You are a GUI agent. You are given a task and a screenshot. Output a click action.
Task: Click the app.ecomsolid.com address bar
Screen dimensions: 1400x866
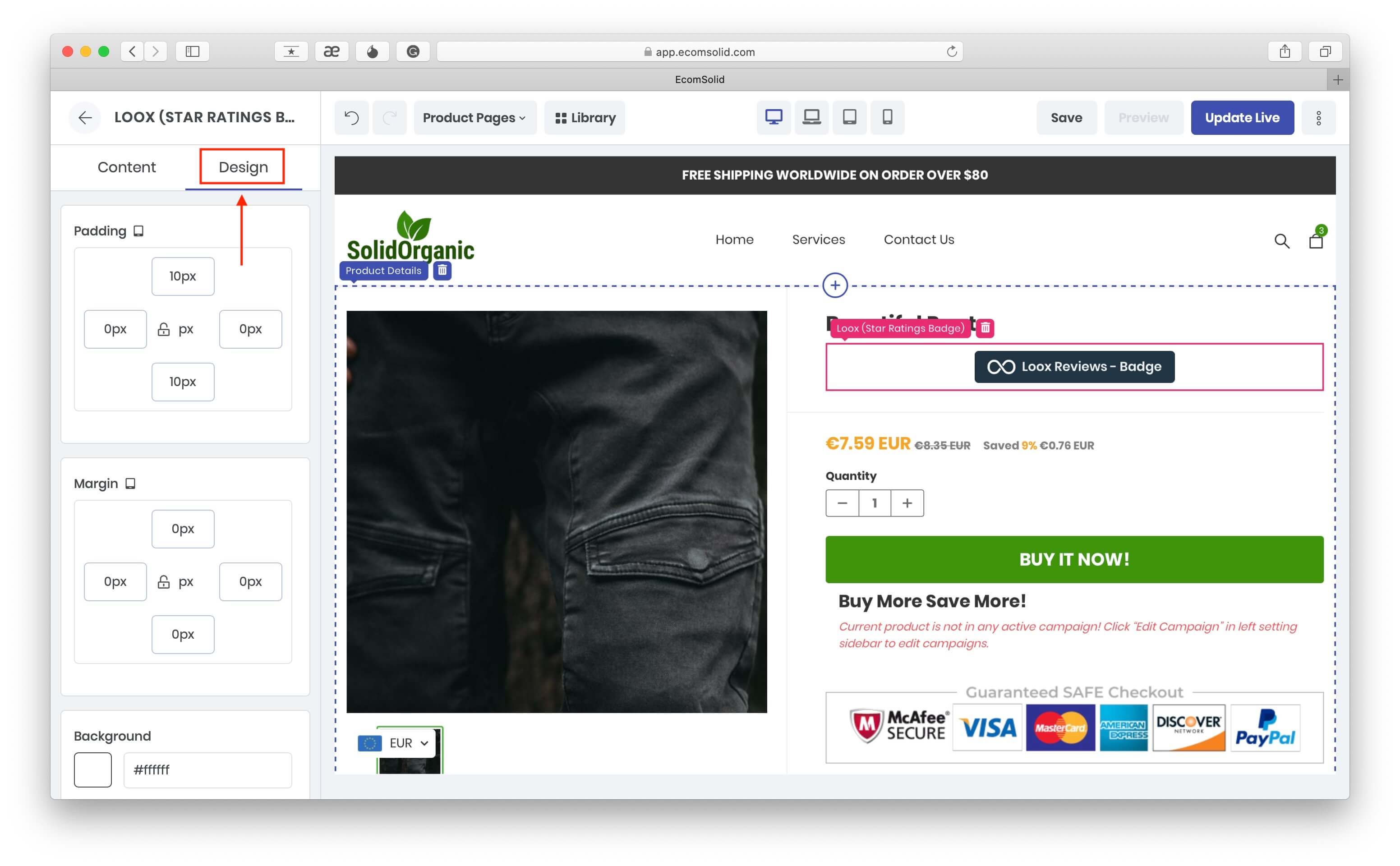coord(700,51)
